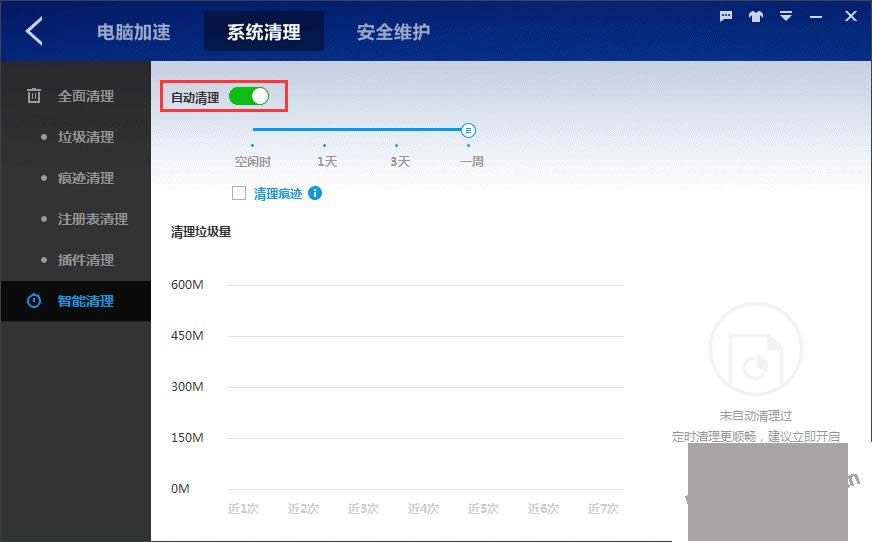Minimize the window
This screenshot has width=872, height=542.
click(x=816, y=17)
